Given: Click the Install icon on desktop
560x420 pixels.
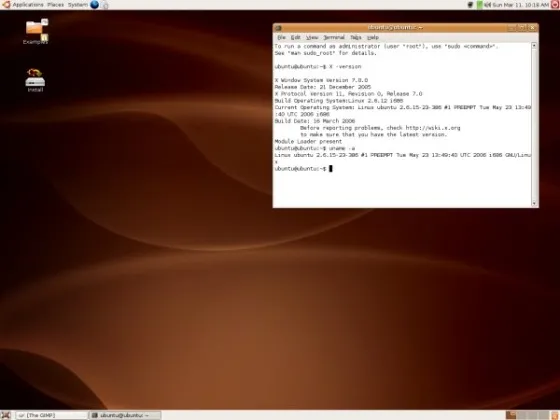Looking at the screenshot, I should 35,80.
